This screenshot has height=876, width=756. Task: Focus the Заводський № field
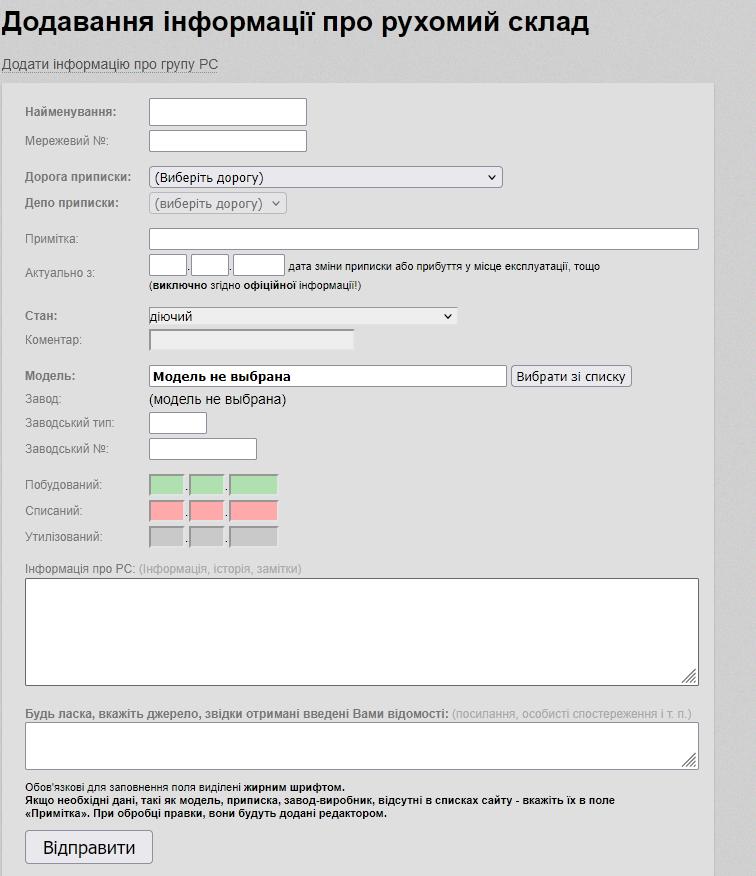click(x=203, y=449)
